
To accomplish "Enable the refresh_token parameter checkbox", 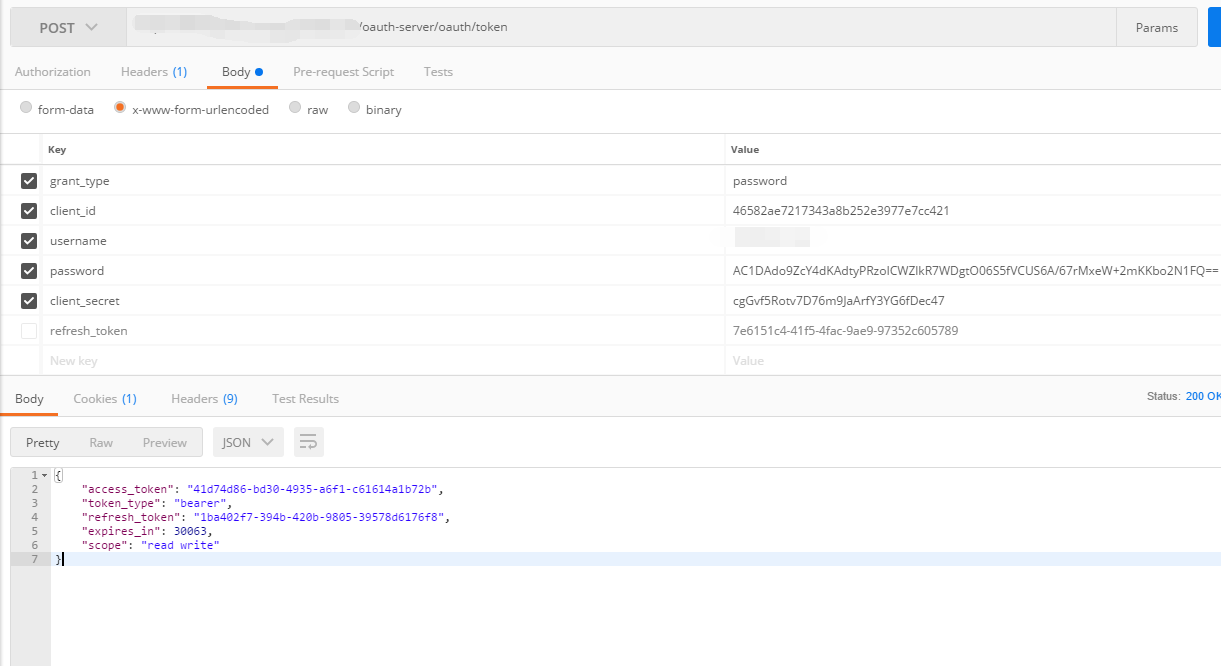I will tap(29, 331).
